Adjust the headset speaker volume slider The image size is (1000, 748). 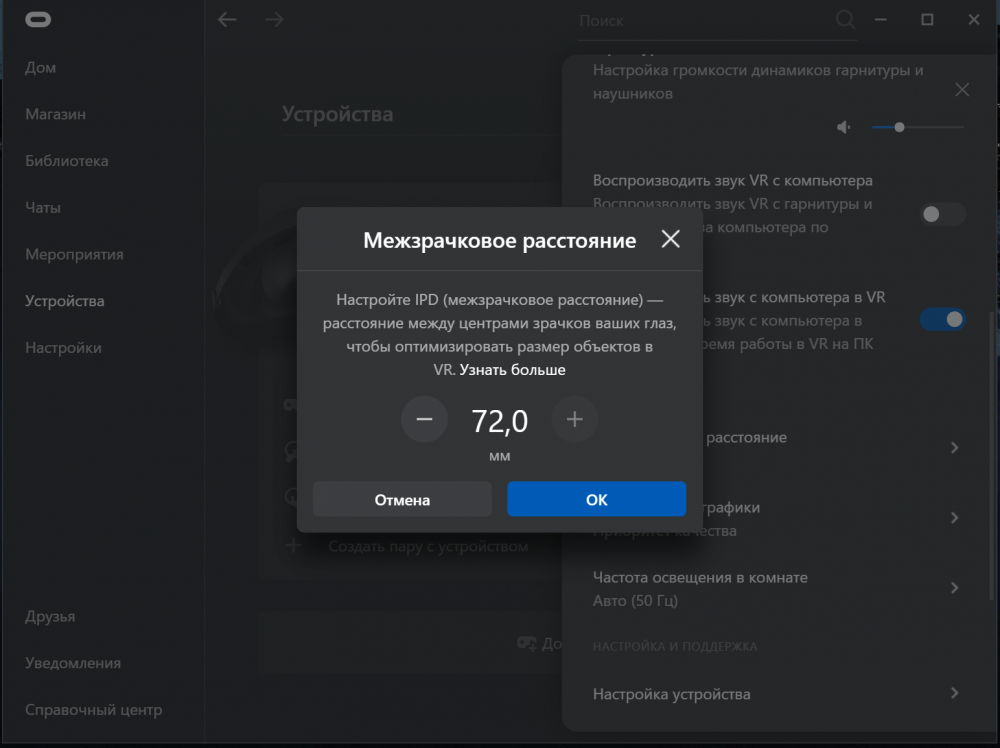click(x=899, y=127)
